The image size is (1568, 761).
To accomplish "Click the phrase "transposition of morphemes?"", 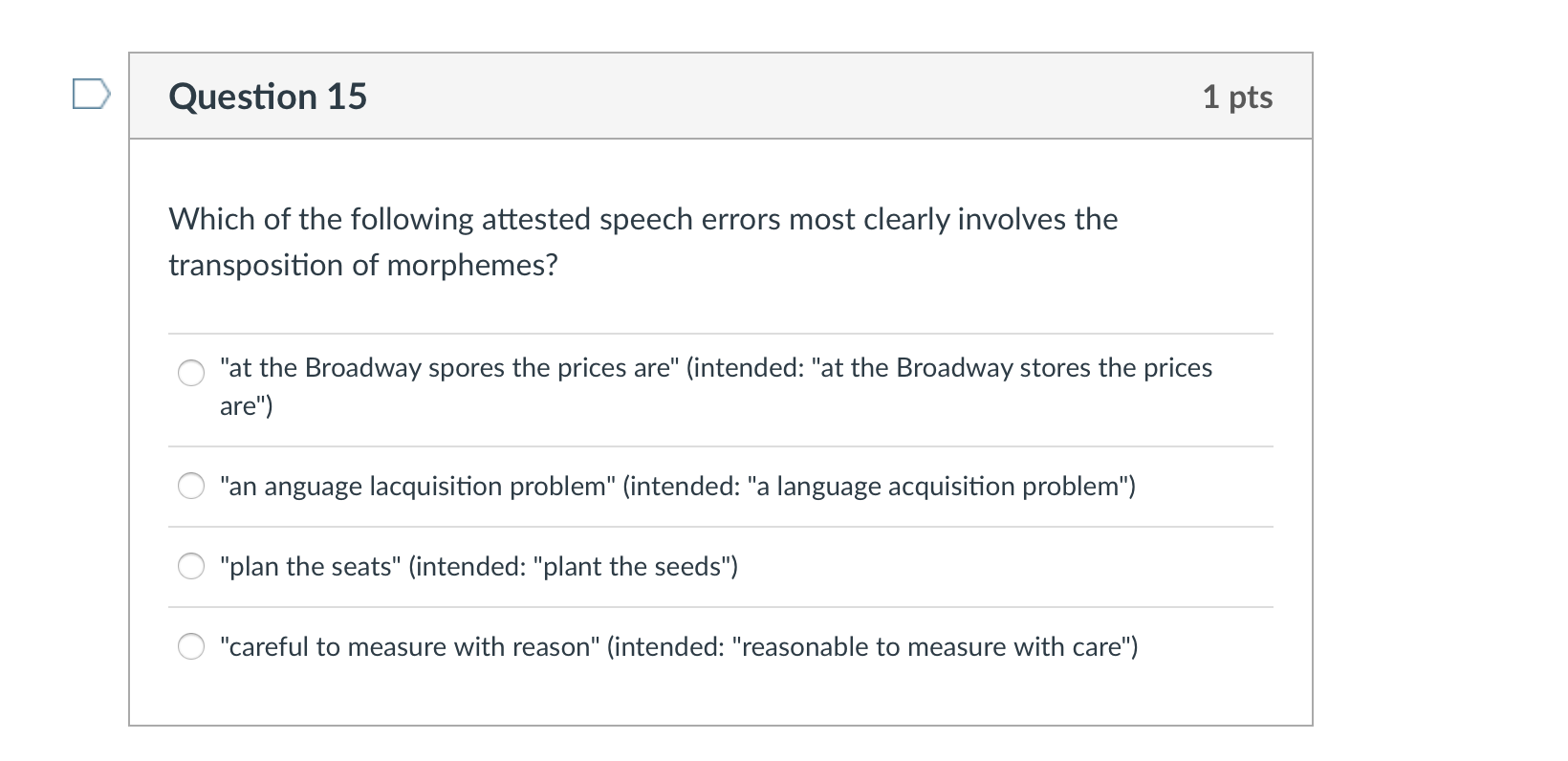I will [x=363, y=265].
